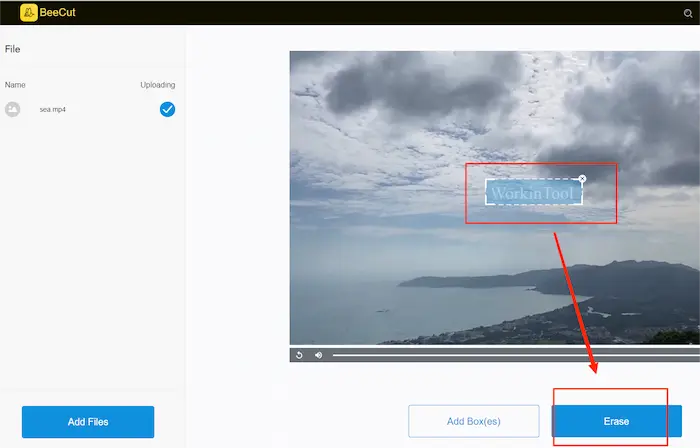Open search via the magnifier icon
Screen dimensions: 700x448
click(687, 13)
